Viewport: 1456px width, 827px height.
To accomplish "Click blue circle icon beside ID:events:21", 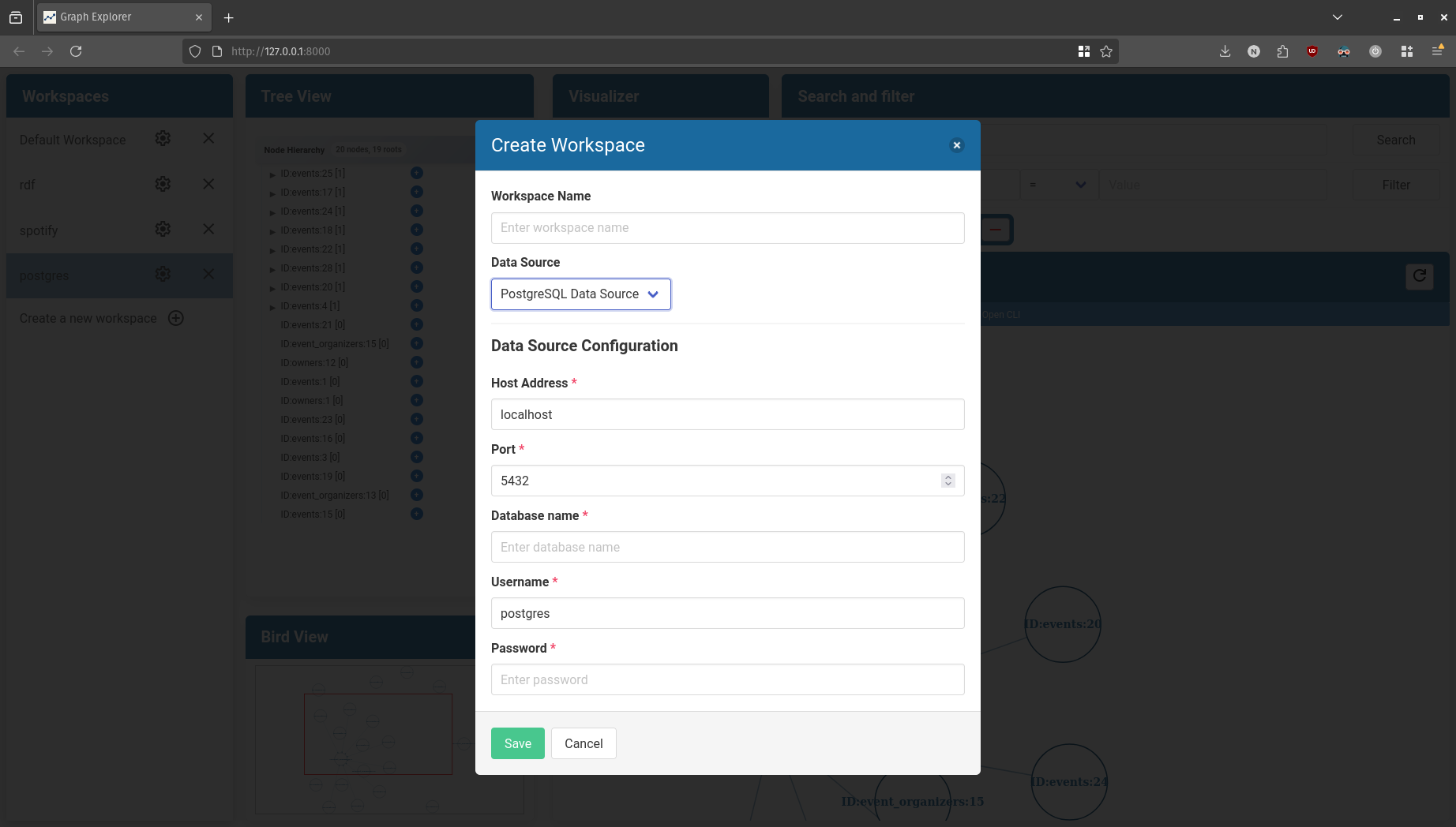I will click(417, 324).
